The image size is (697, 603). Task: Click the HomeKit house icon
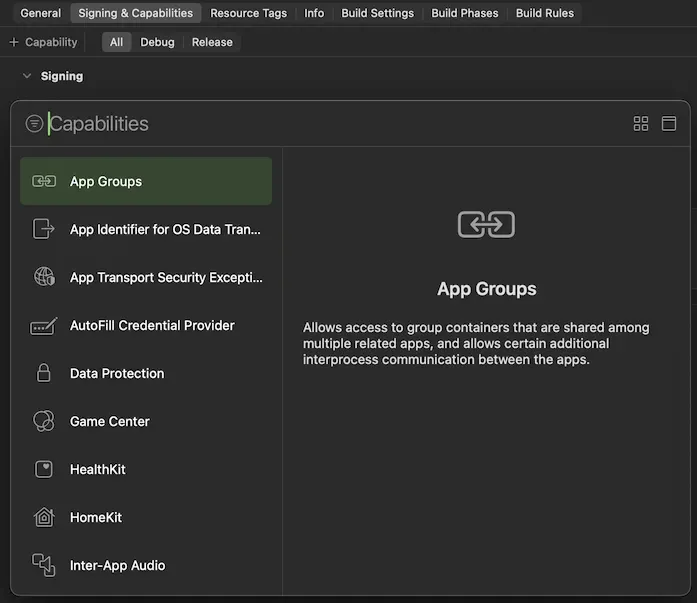pos(44,517)
